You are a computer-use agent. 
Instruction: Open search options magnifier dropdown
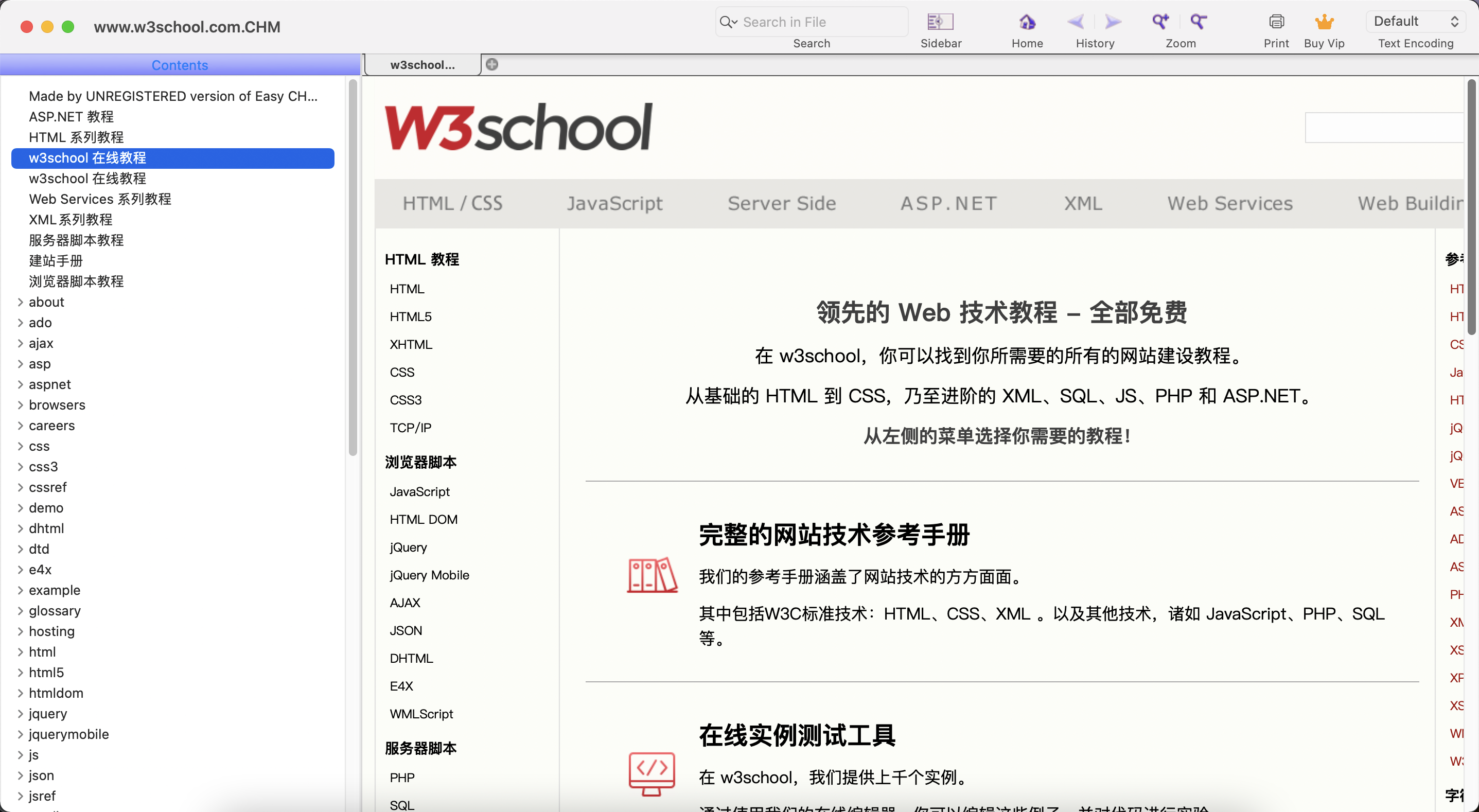pos(728,22)
